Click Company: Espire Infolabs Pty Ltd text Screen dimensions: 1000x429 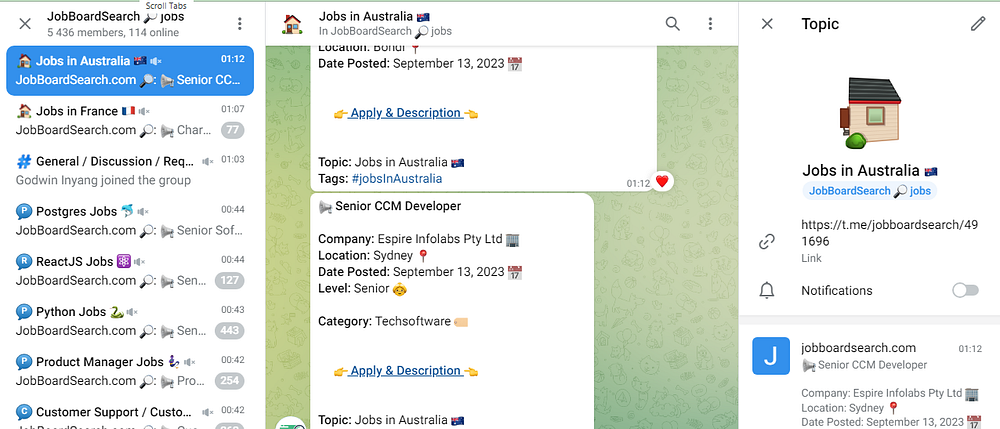pos(412,240)
